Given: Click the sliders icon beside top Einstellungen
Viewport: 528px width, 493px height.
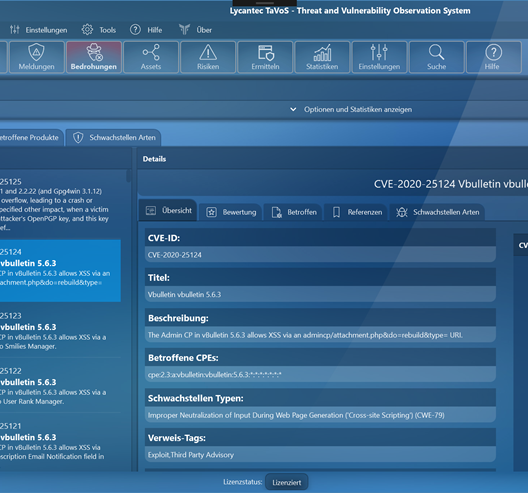Looking at the screenshot, I should (14, 30).
